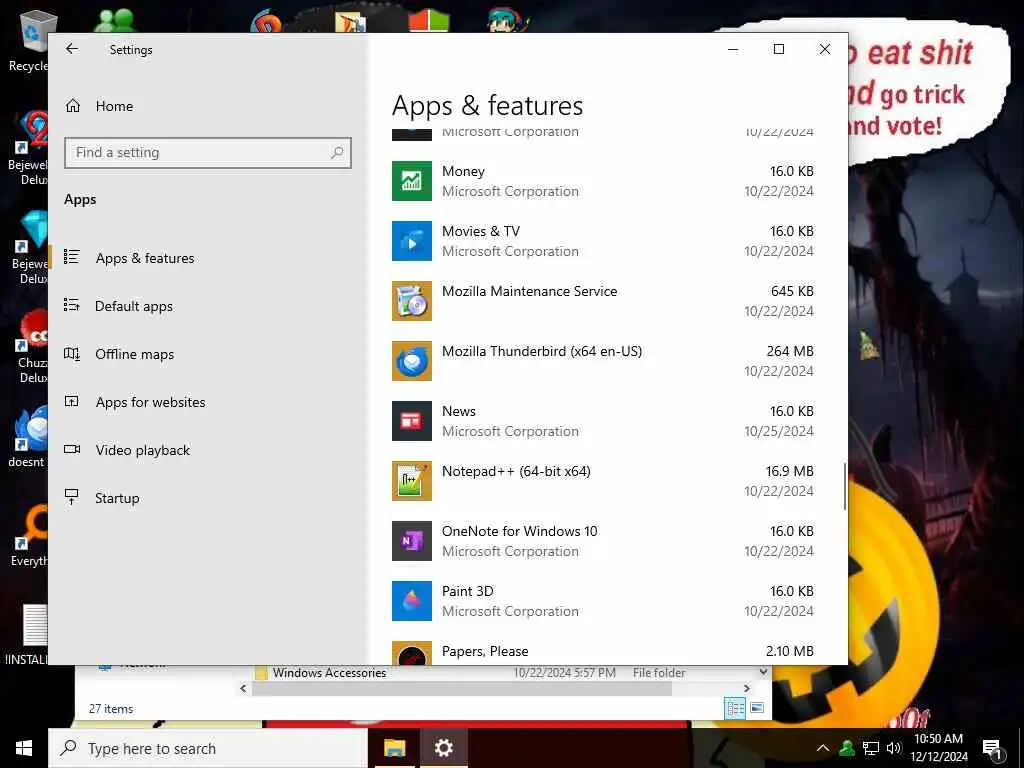Click the Home icon in Settings sidebar

(x=73, y=106)
